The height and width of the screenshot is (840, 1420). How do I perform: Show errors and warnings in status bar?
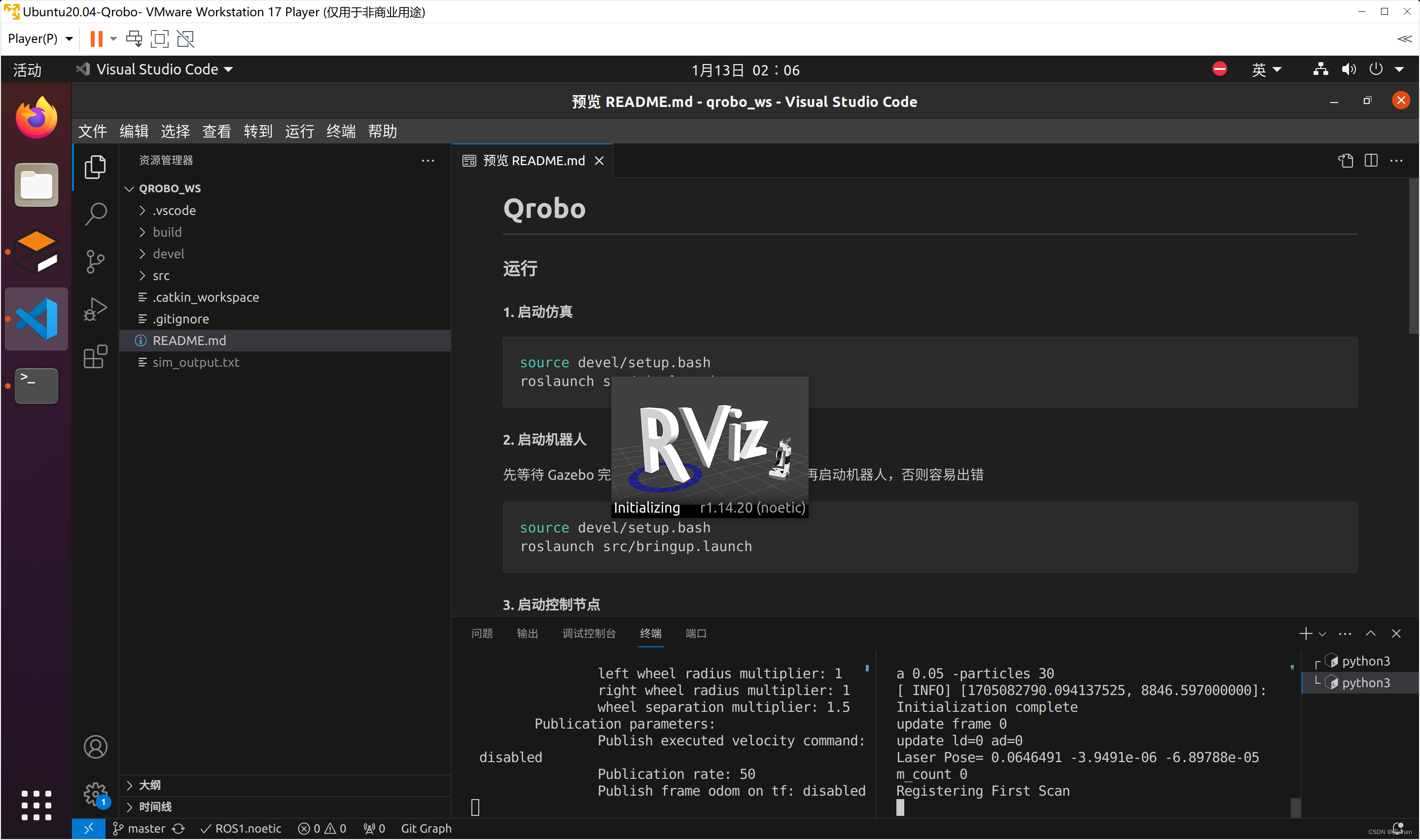coord(322,829)
